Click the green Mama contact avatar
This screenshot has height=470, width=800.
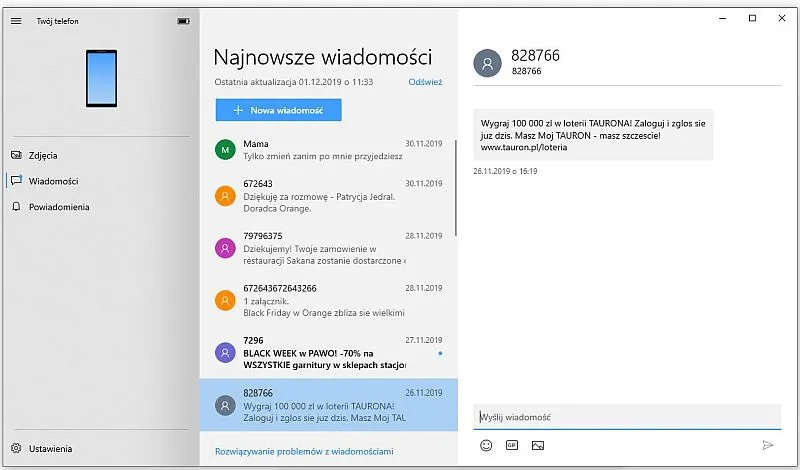(225, 150)
